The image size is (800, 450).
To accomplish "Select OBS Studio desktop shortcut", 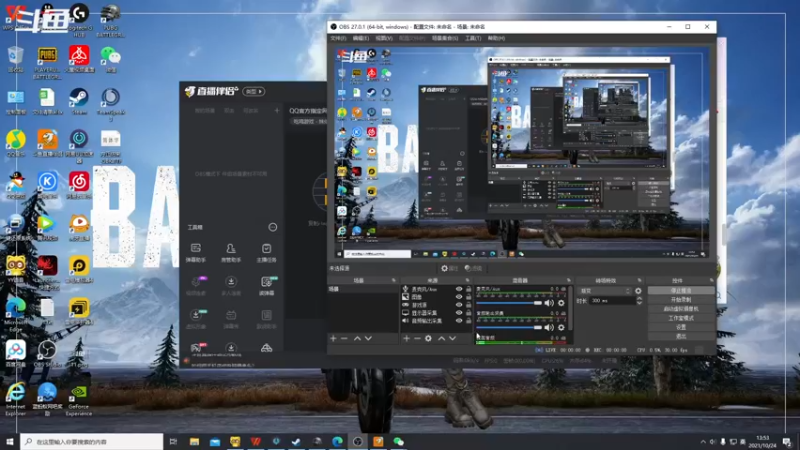I will [x=47, y=354].
